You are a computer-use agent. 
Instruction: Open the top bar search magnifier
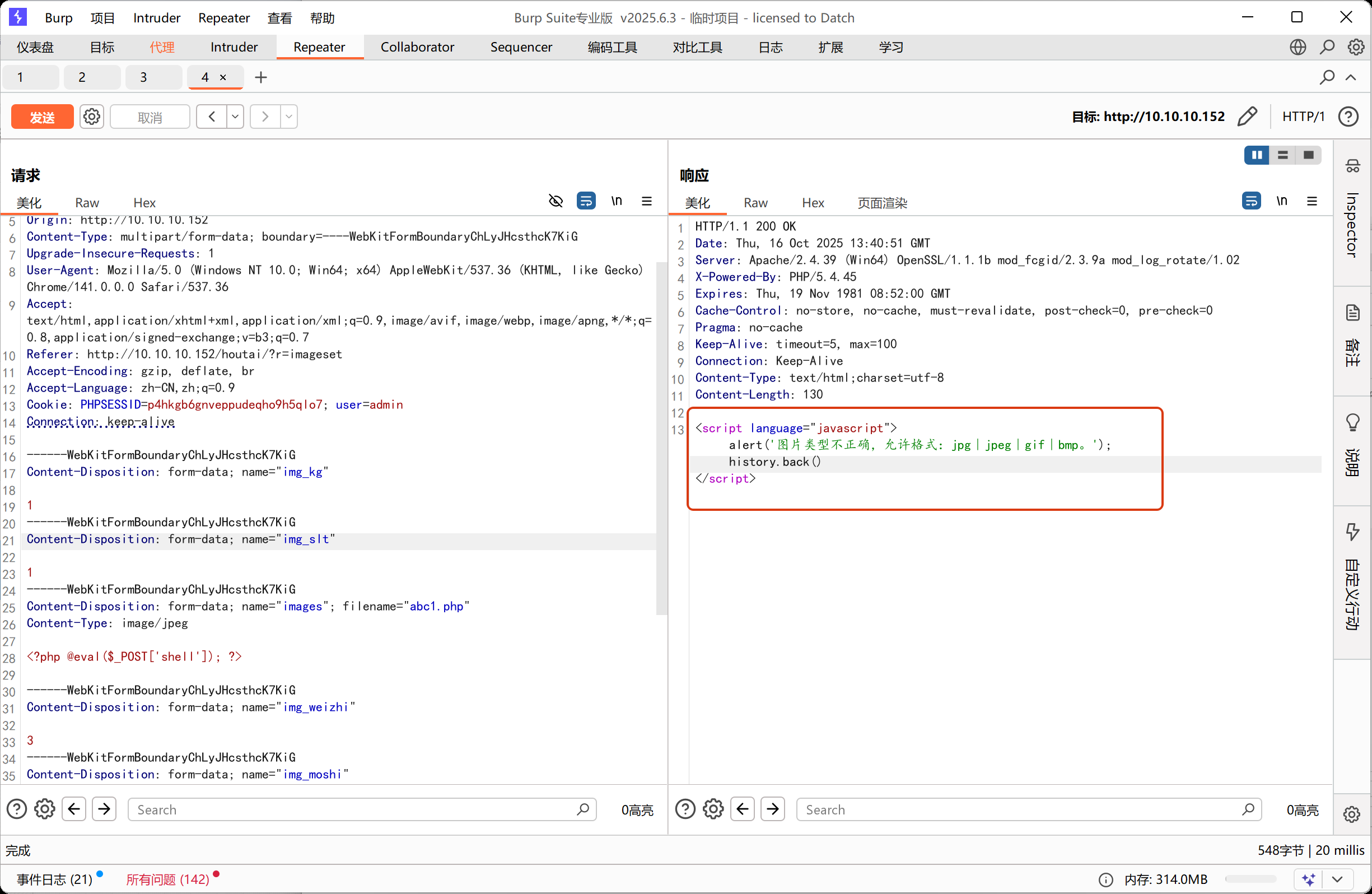(1327, 47)
